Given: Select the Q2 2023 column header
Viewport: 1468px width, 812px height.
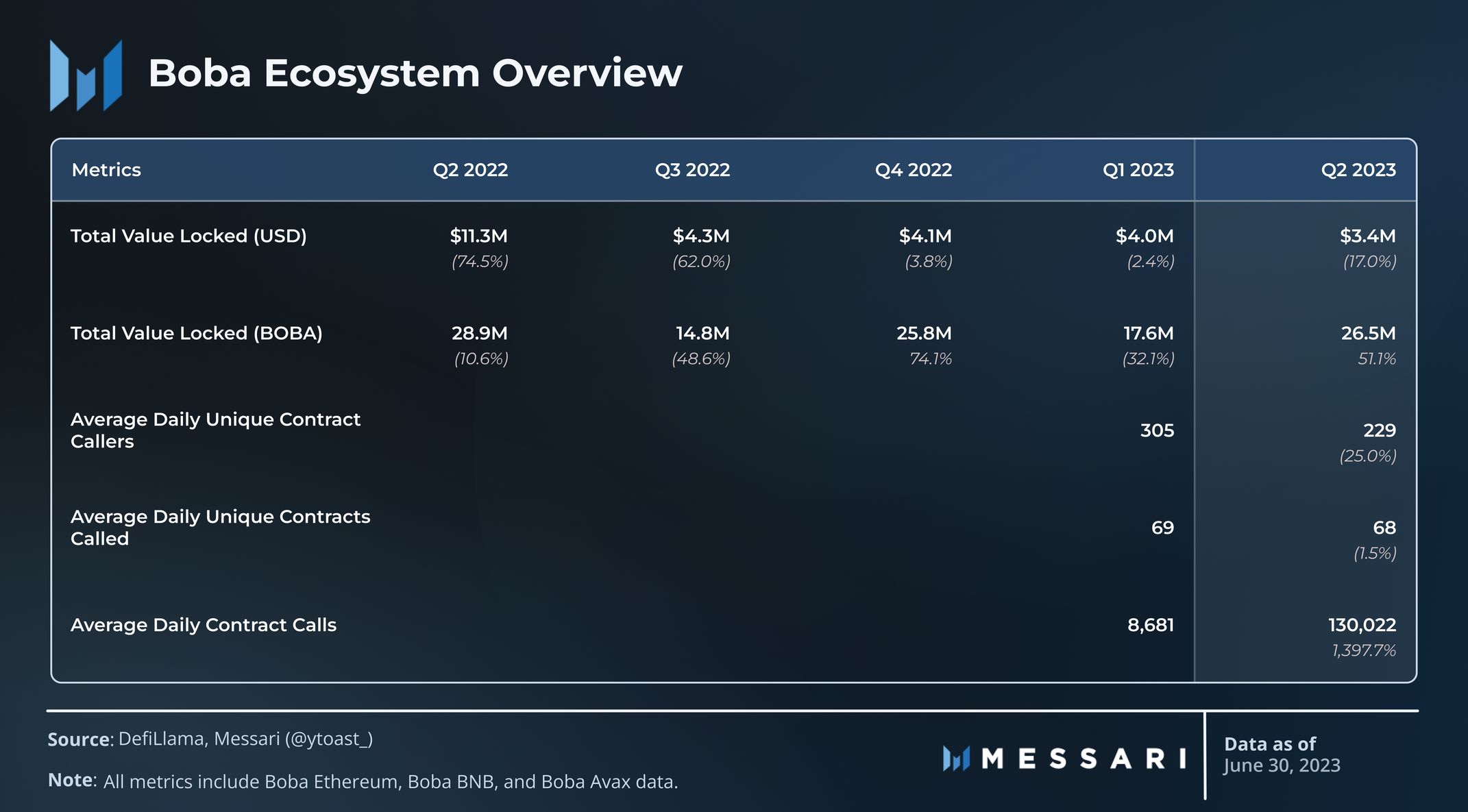Looking at the screenshot, I should tap(1358, 170).
